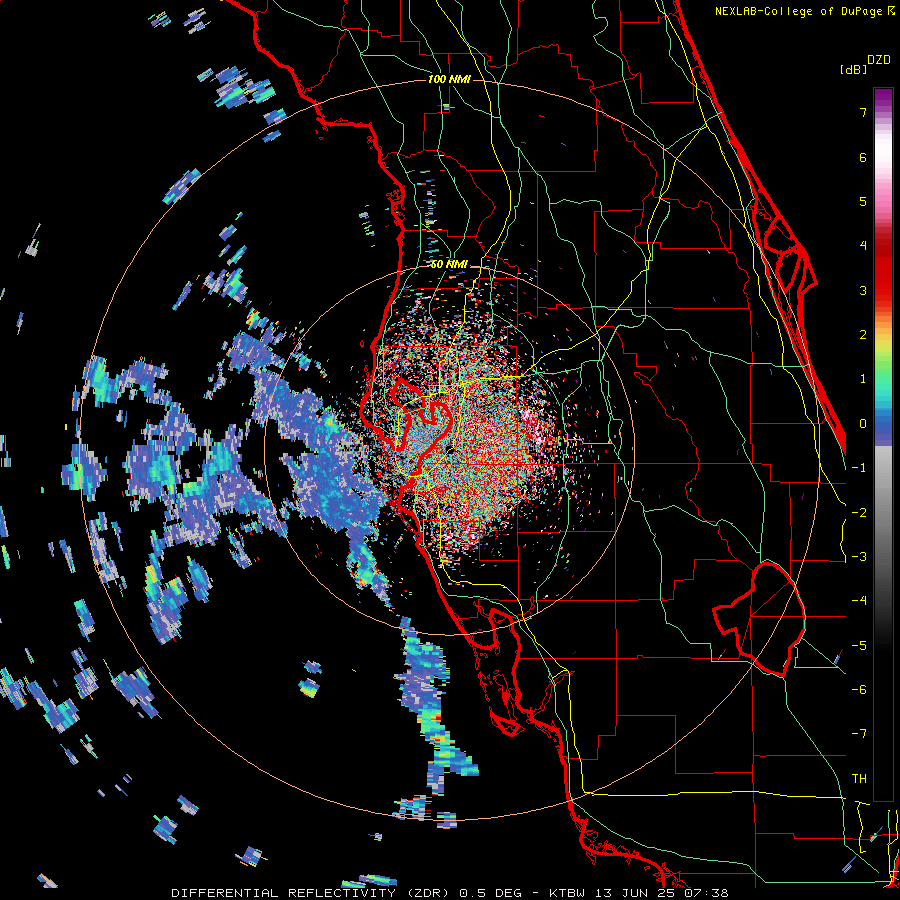Click the 2 value on the color scale
This screenshot has height=900, width=900.
tap(863, 335)
